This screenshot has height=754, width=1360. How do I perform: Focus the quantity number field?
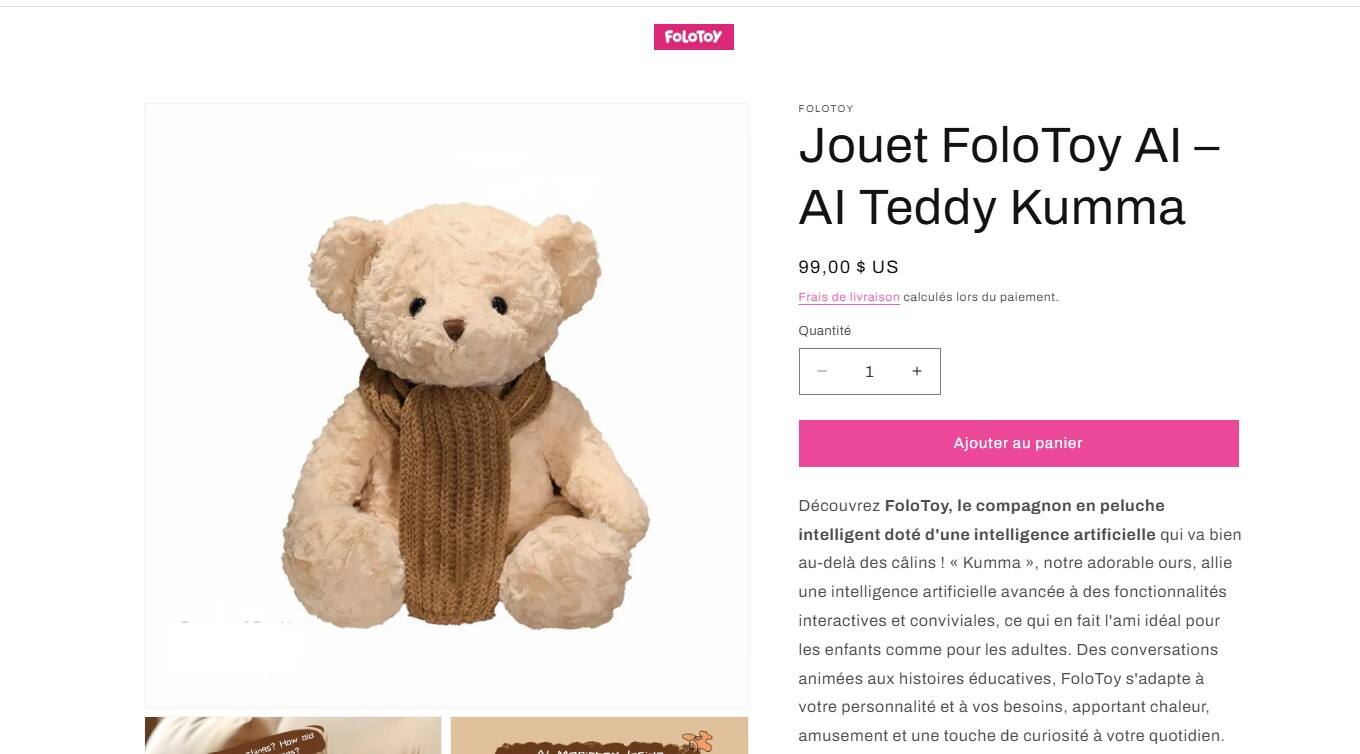click(x=869, y=371)
